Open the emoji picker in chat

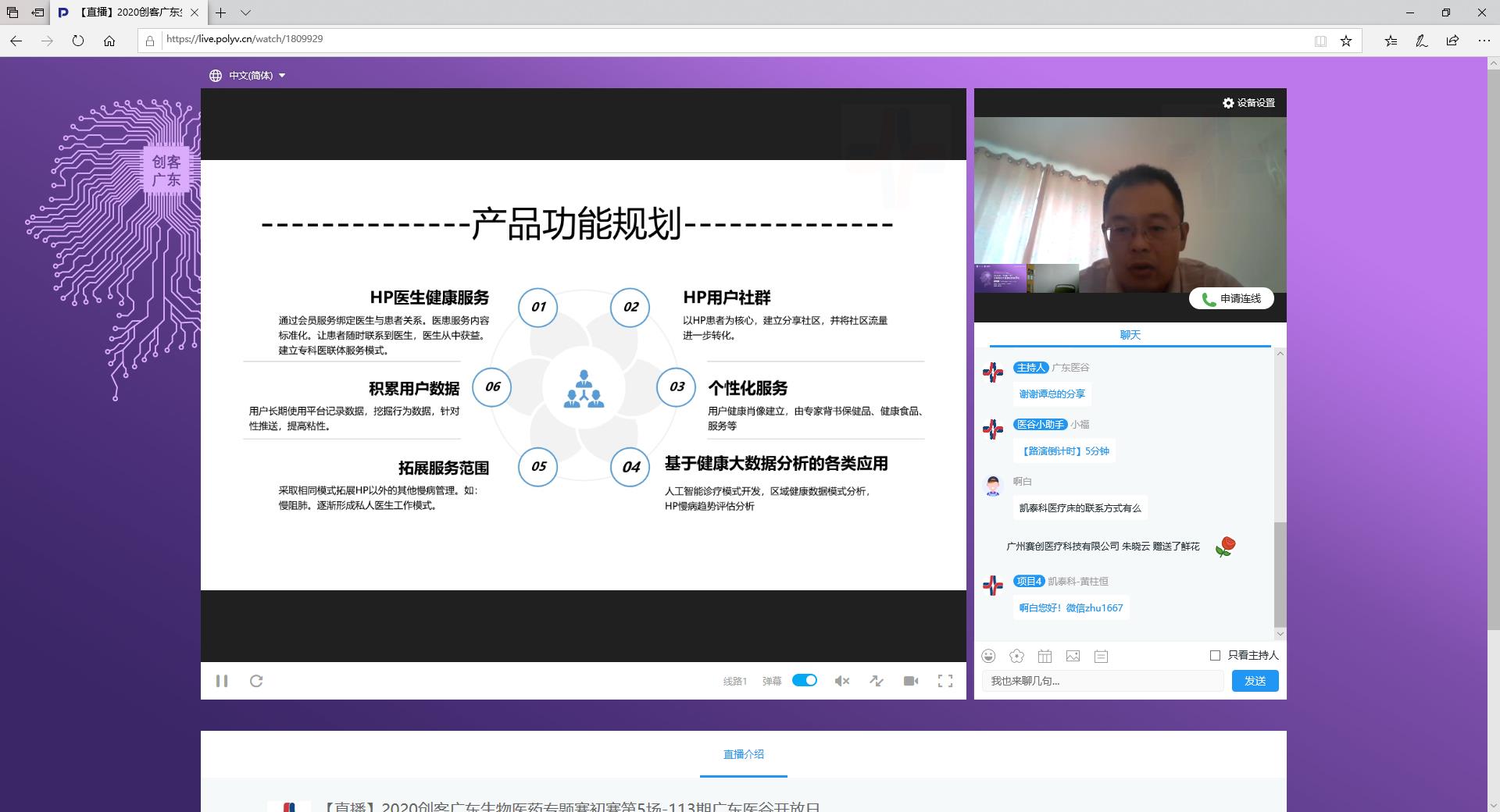coord(990,657)
